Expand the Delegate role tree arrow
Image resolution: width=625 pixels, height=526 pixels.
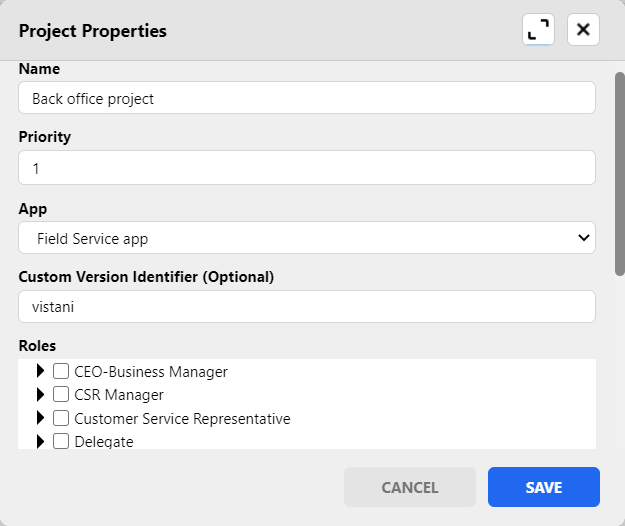pyautogui.click(x=41, y=441)
